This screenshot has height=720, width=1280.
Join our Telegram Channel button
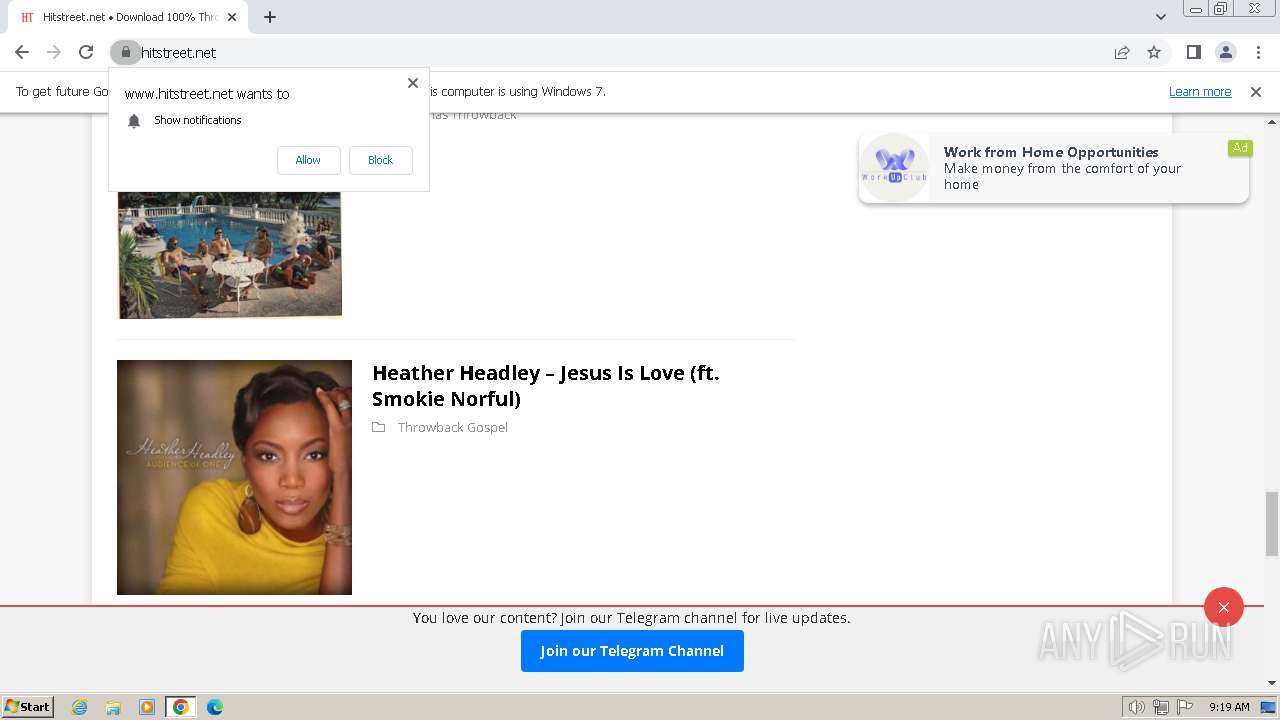point(632,651)
